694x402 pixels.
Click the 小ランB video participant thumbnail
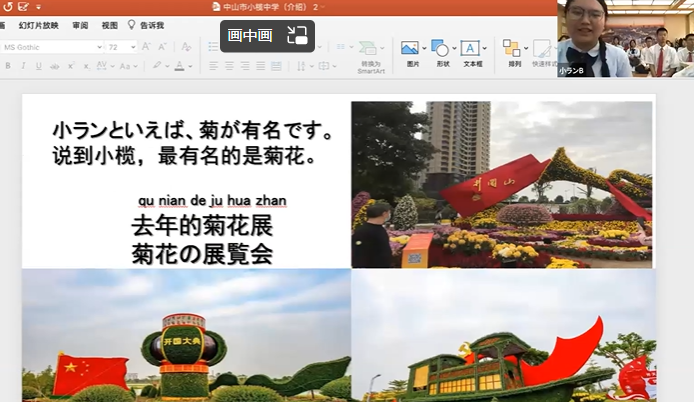tap(625, 39)
